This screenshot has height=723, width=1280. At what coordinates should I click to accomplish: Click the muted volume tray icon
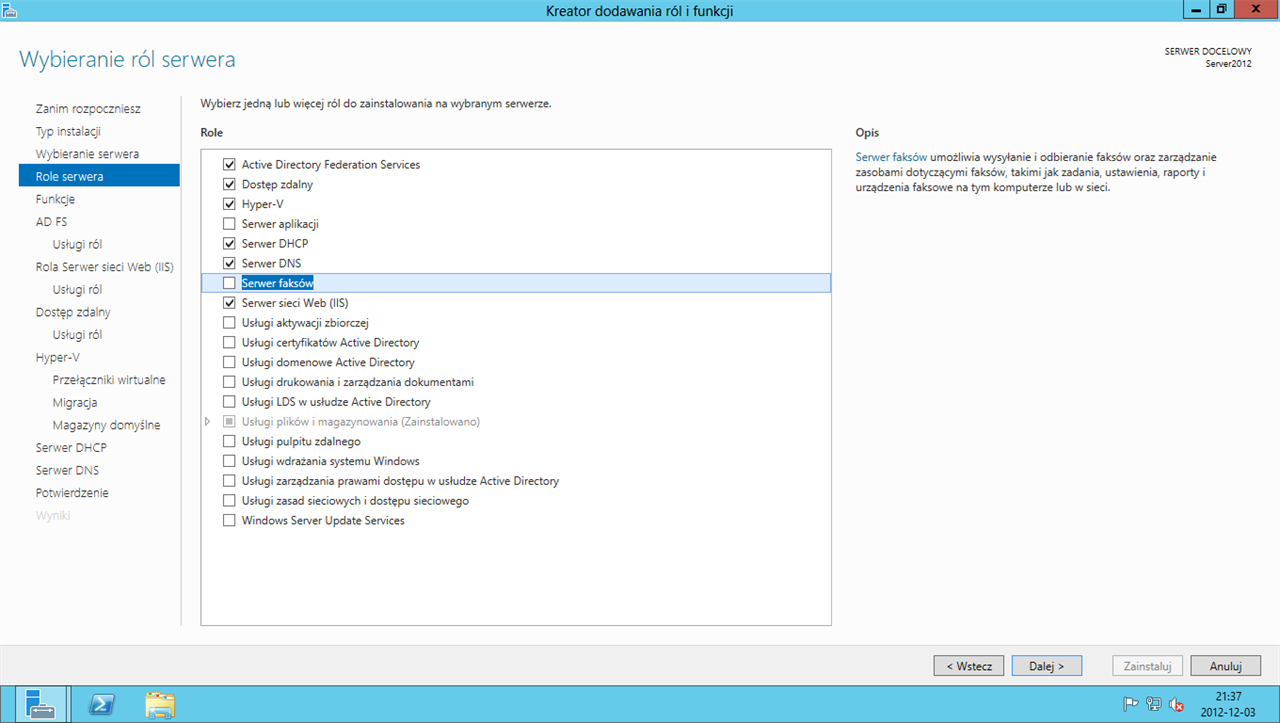coord(1177,704)
